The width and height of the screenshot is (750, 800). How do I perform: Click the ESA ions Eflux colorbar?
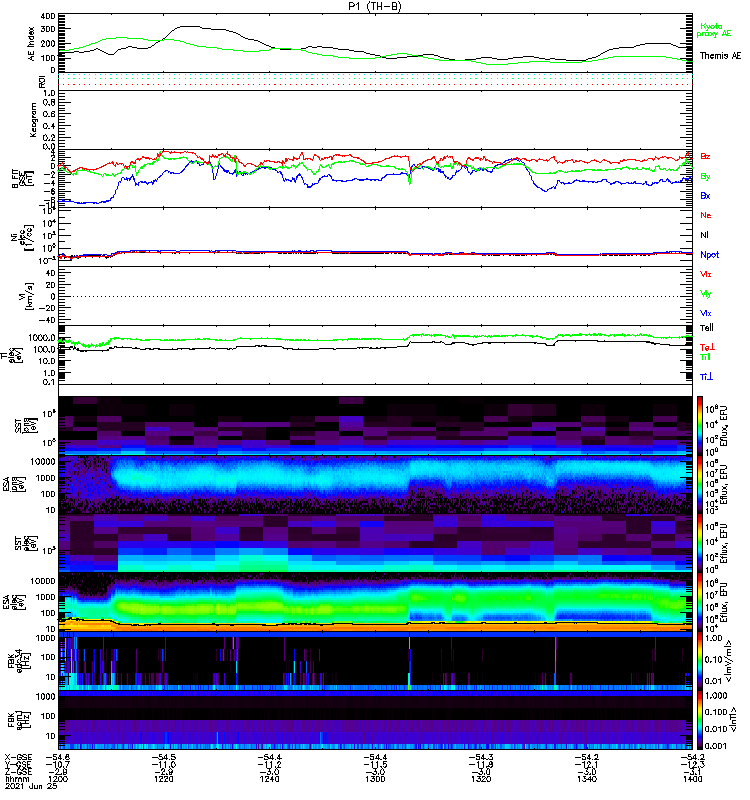click(x=701, y=485)
